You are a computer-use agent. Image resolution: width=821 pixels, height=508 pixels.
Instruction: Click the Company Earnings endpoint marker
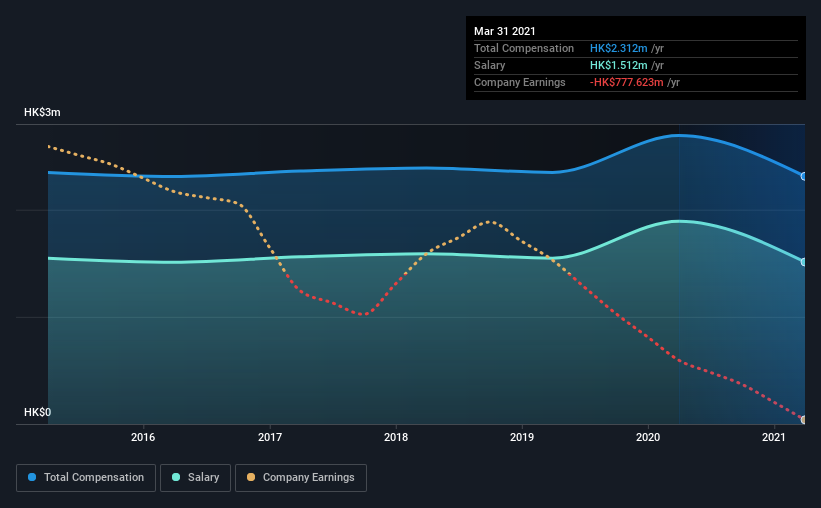pyautogui.click(x=803, y=419)
